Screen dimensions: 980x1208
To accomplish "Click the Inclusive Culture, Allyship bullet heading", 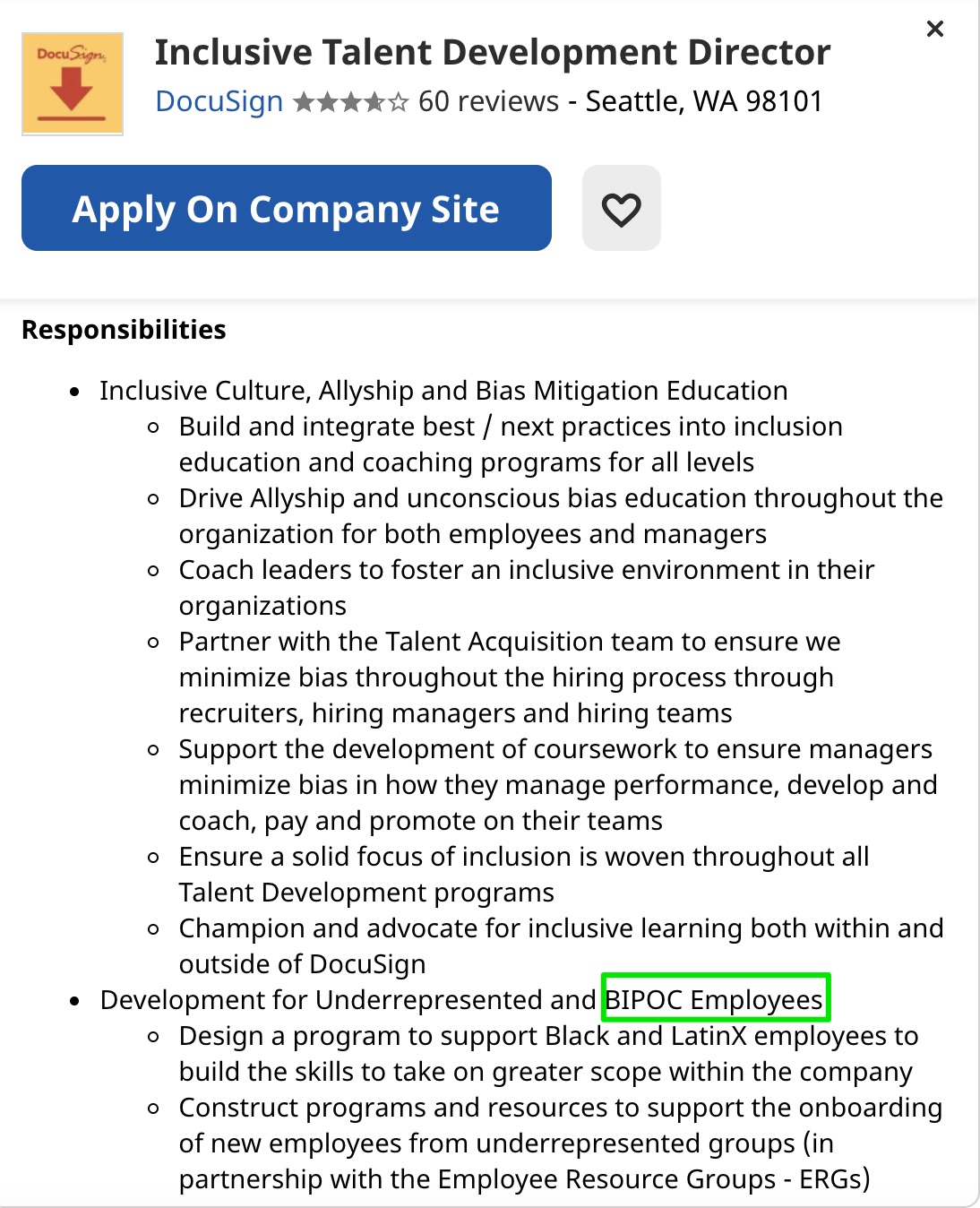I will (443, 391).
